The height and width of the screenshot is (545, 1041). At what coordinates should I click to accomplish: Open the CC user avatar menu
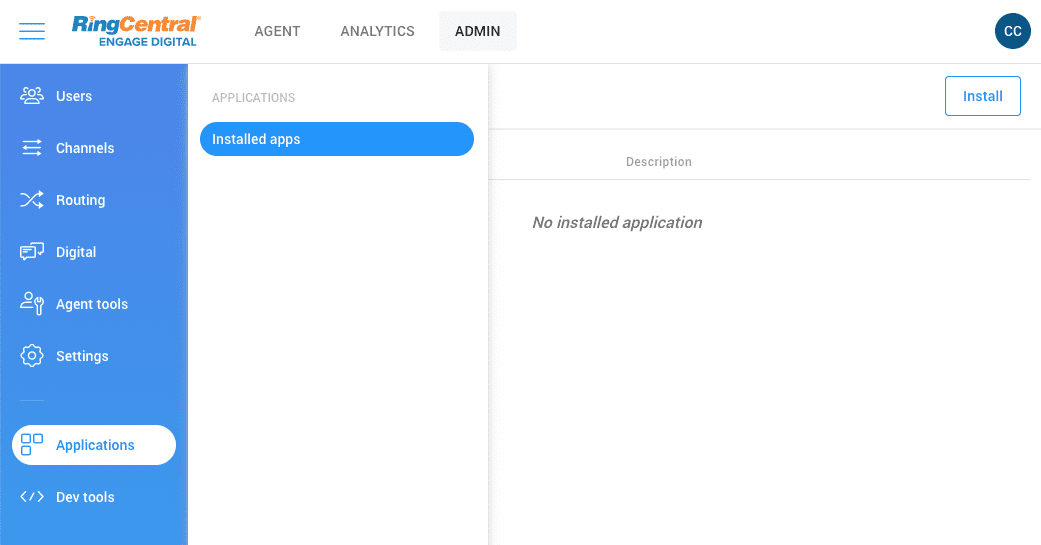(x=1012, y=31)
